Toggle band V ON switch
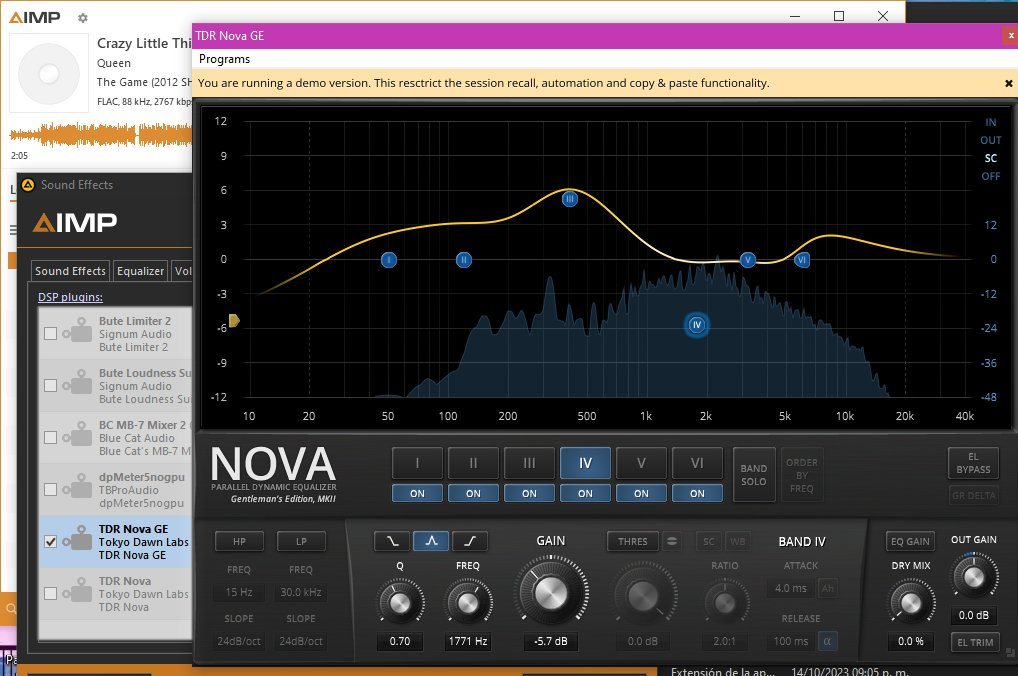1018x676 pixels. click(641, 494)
